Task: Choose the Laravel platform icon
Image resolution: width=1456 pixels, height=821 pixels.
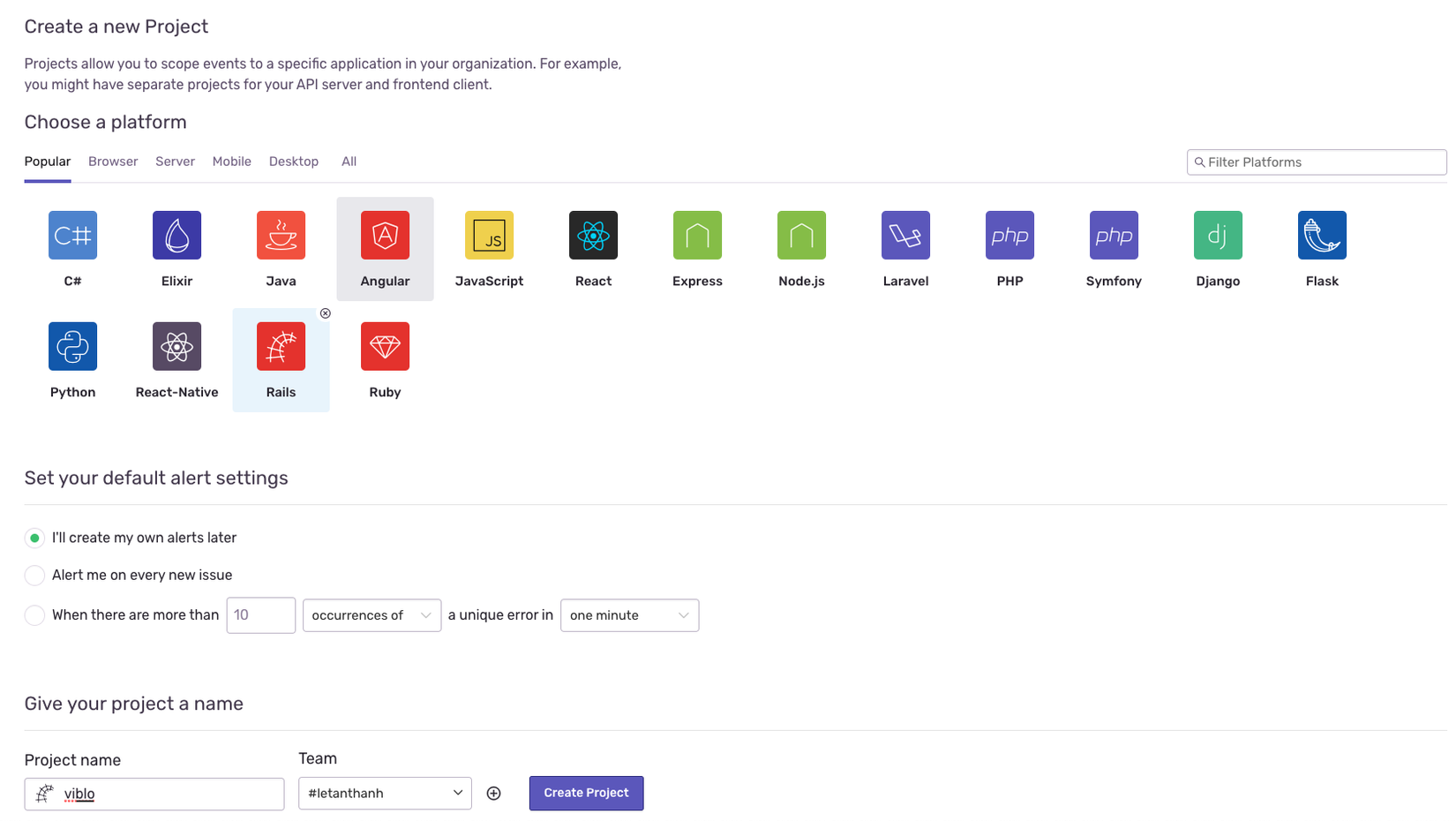Action: click(x=905, y=236)
